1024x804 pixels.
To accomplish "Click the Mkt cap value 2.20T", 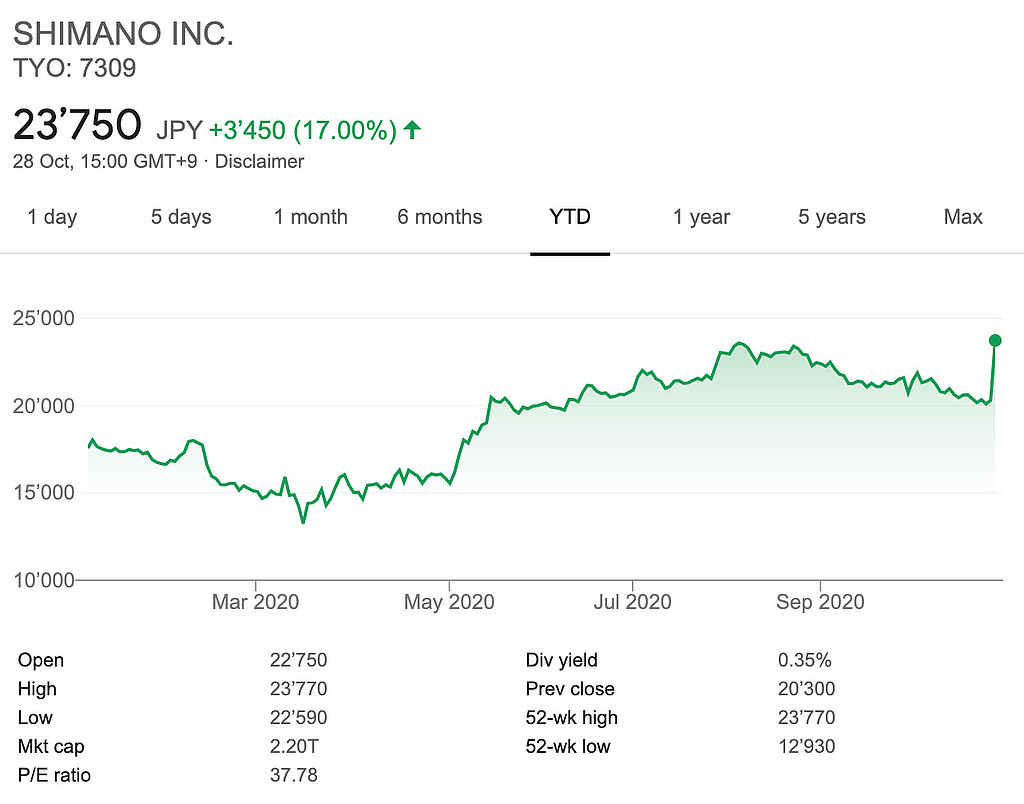I will coord(290,746).
